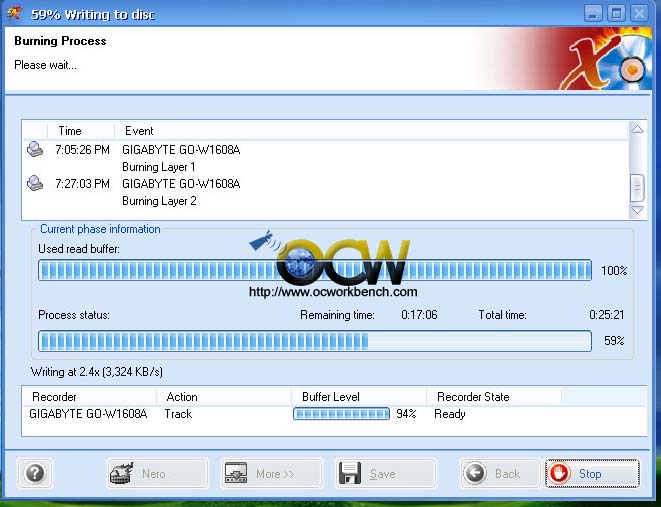Click the disabled maximize button in title bar
The image size is (661, 507).
616,13
